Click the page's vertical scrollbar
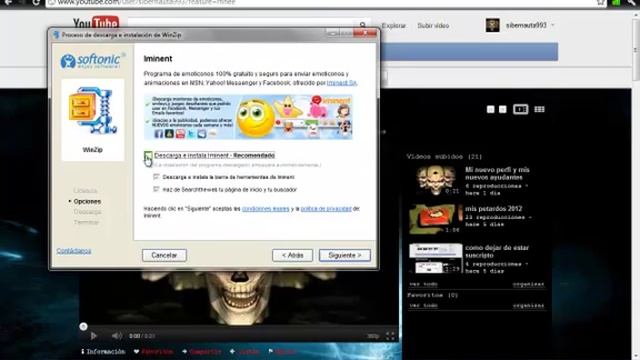Screen dimensions: 640x360 point(636,49)
